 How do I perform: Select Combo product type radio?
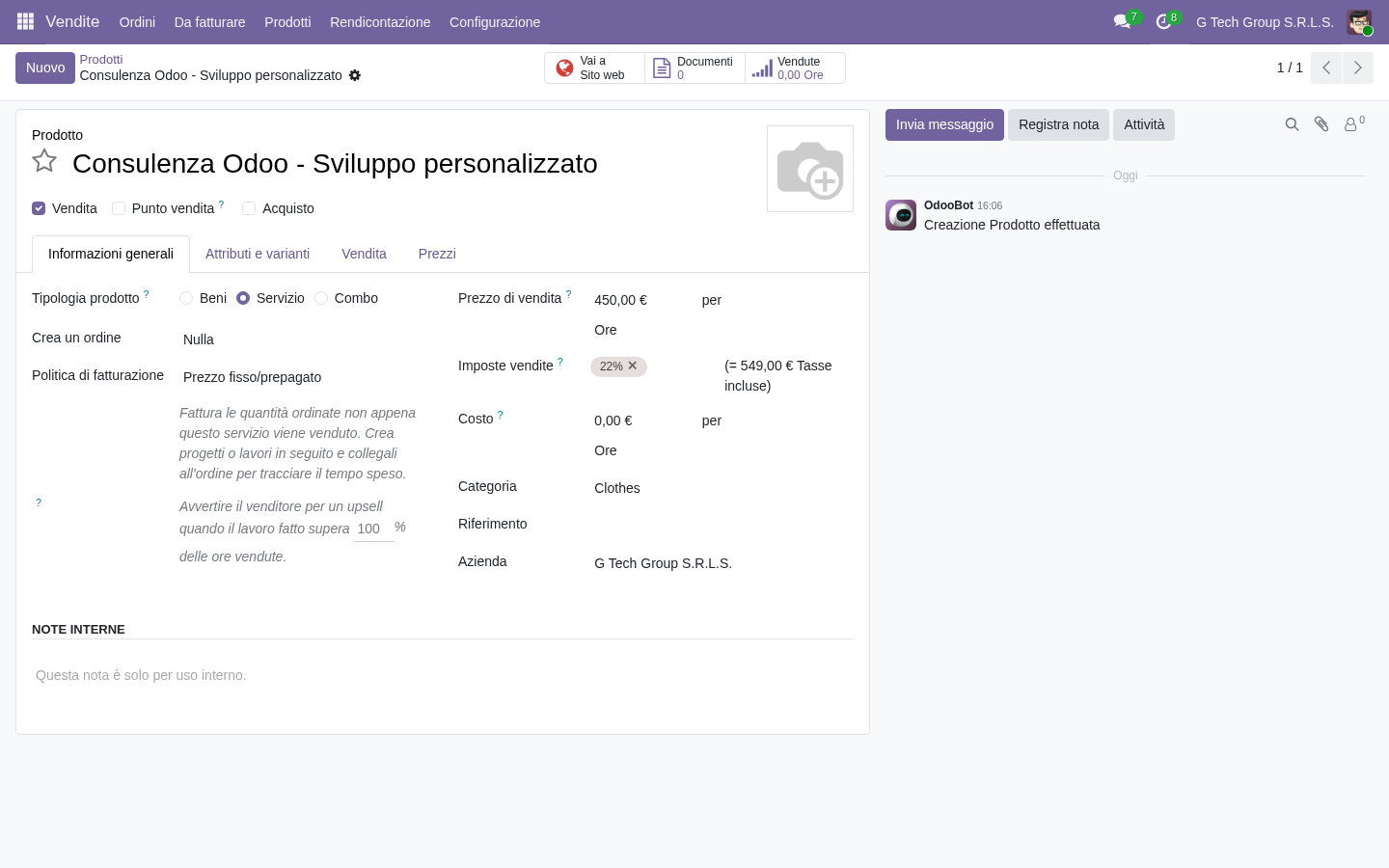pos(321,298)
